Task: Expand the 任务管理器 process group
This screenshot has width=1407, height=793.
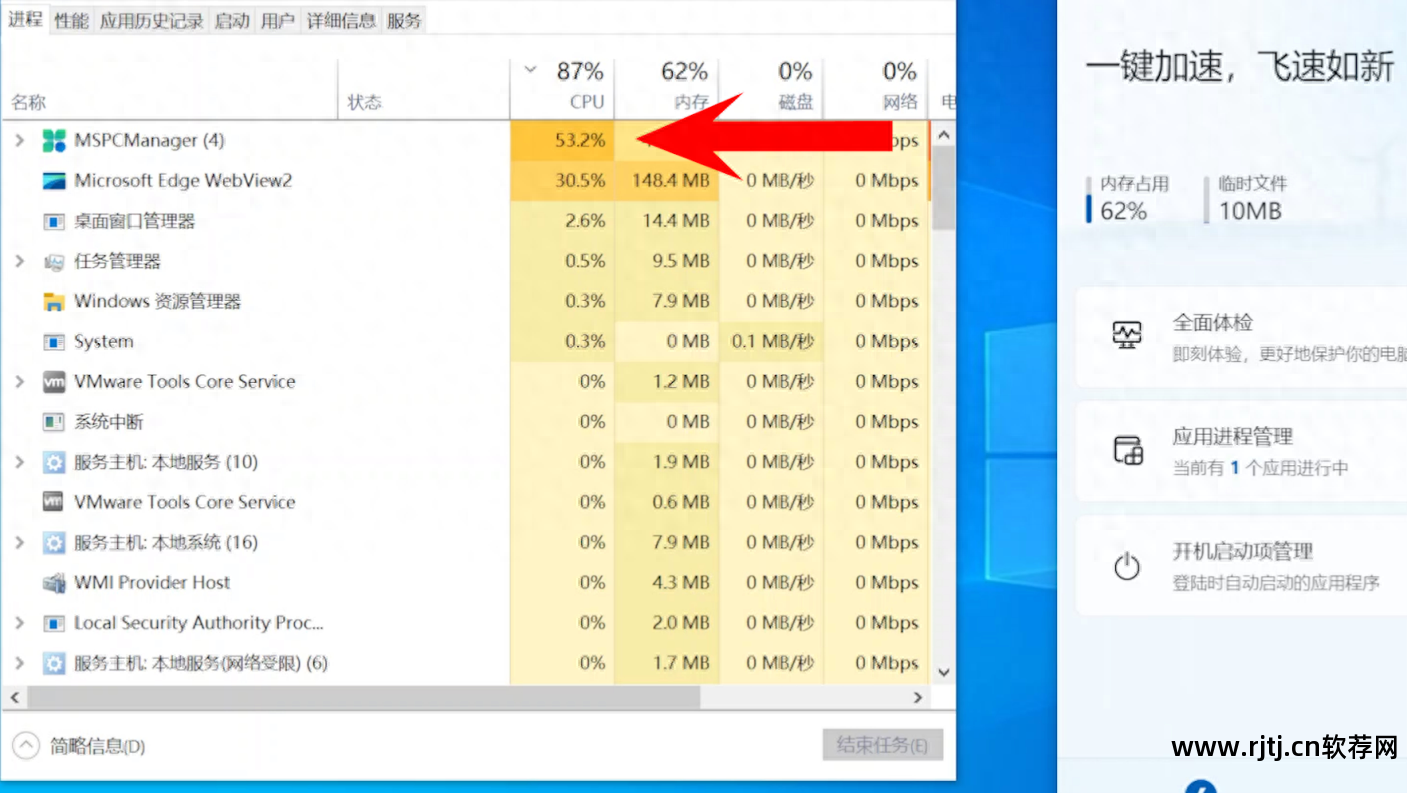Action: (x=19, y=261)
